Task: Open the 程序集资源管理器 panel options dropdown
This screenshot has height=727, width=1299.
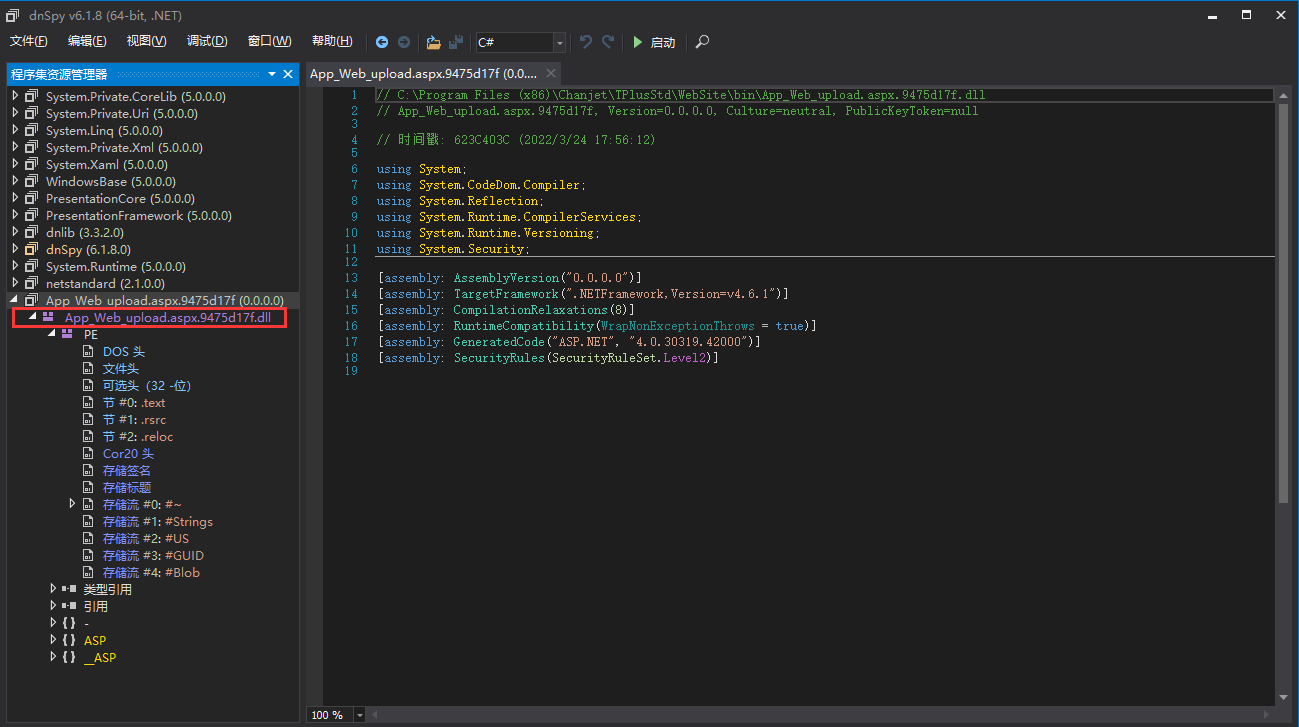Action: pos(272,75)
